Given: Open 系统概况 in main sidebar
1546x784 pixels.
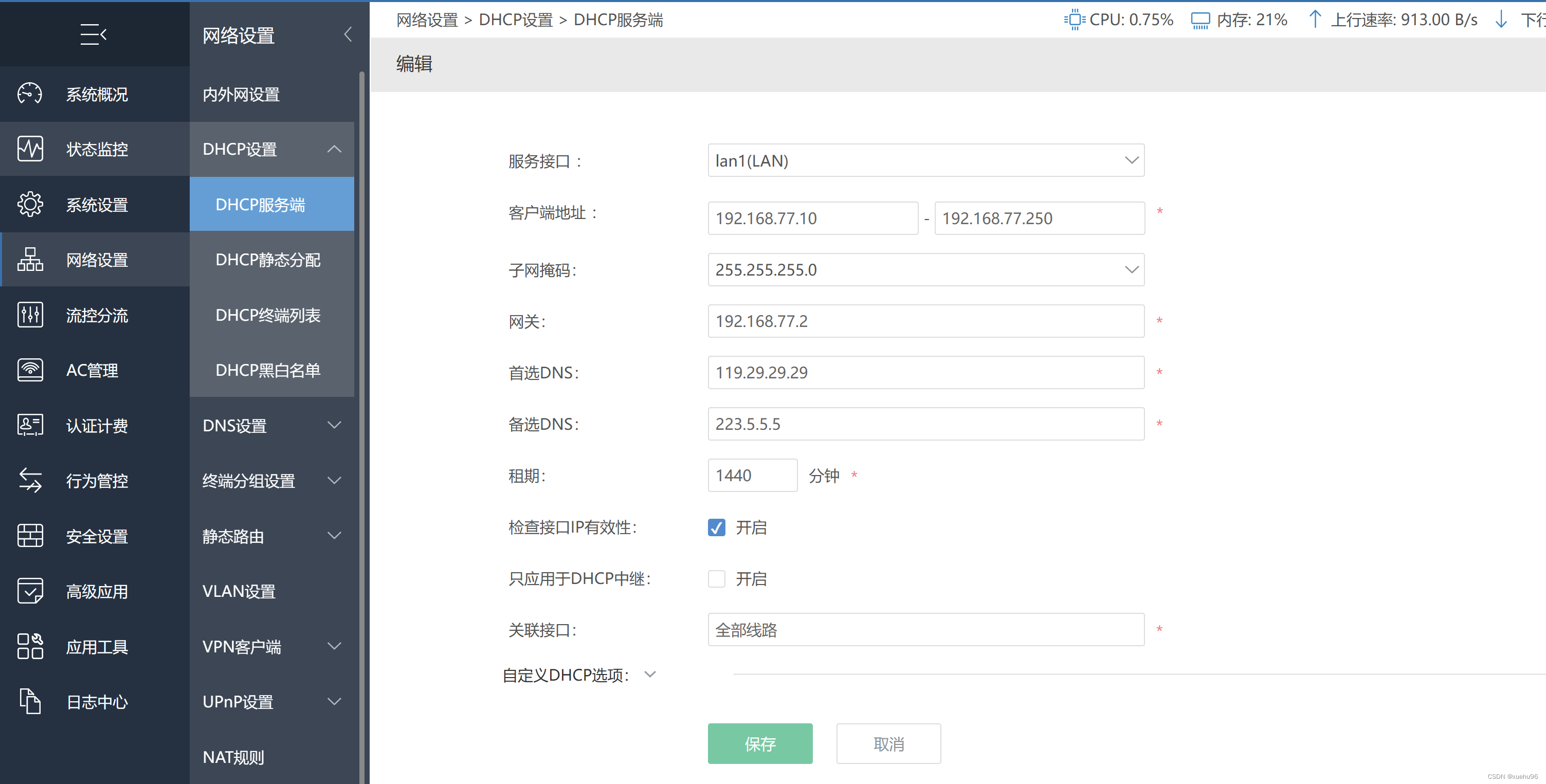Looking at the screenshot, I should (95, 94).
